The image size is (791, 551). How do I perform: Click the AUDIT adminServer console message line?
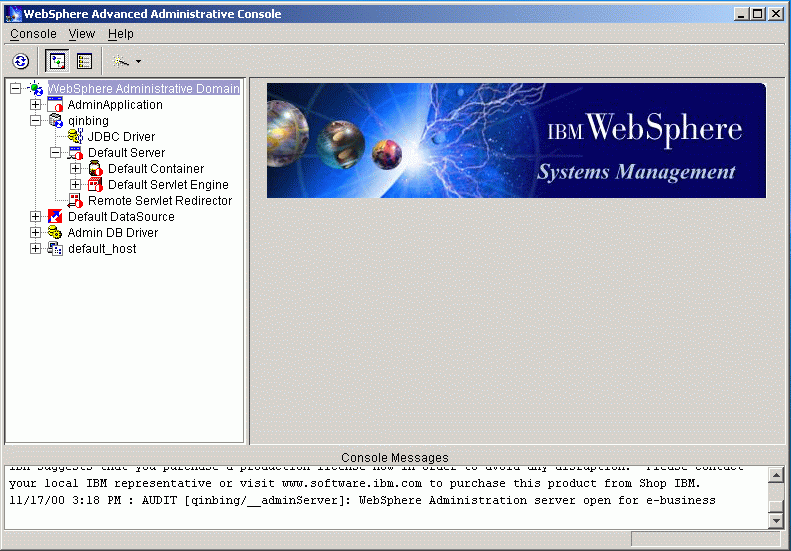tap(362, 500)
